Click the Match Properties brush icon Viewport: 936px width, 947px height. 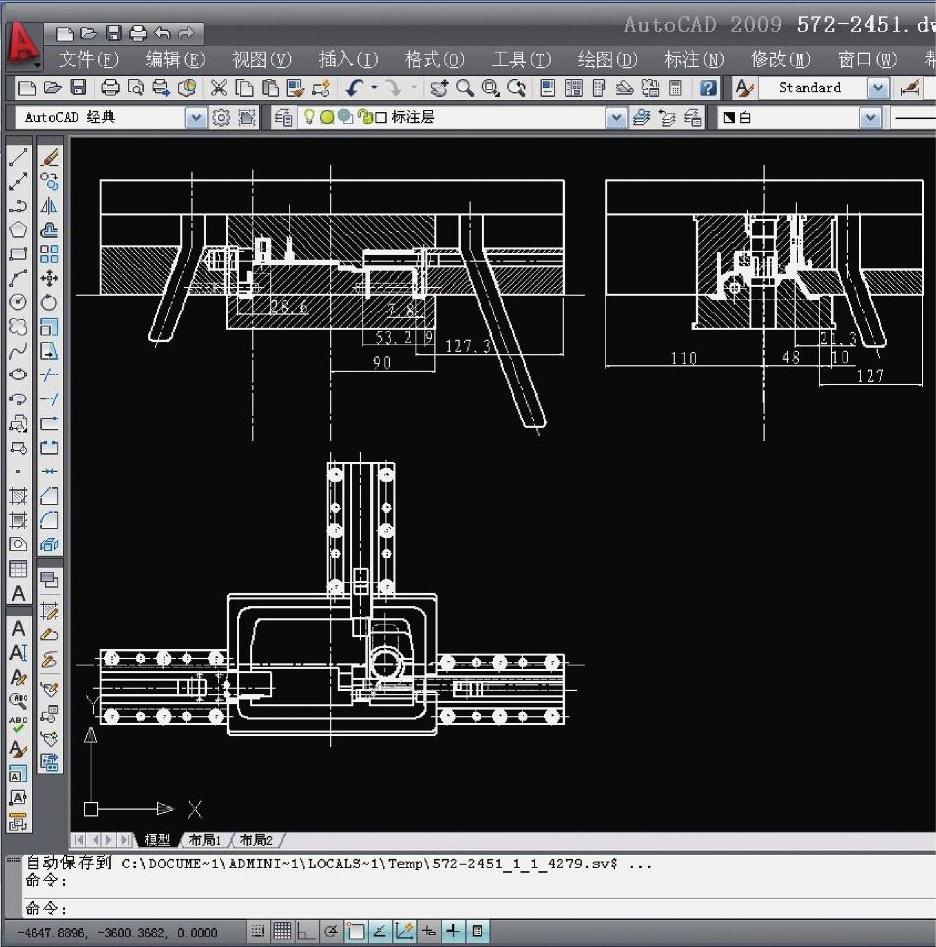tap(321, 88)
